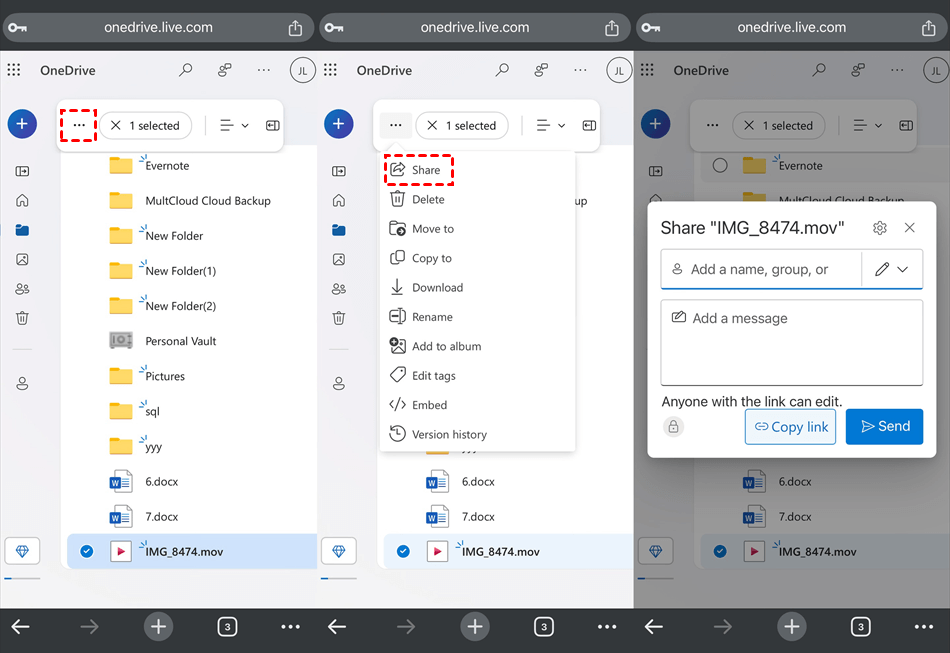Select Version history from the menu
This screenshot has height=653, width=950.
tap(449, 434)
